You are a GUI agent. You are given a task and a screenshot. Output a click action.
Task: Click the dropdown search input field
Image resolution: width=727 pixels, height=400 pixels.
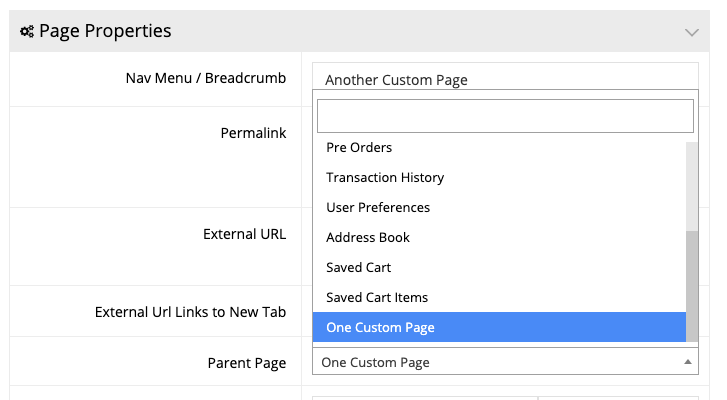[505, 116]
